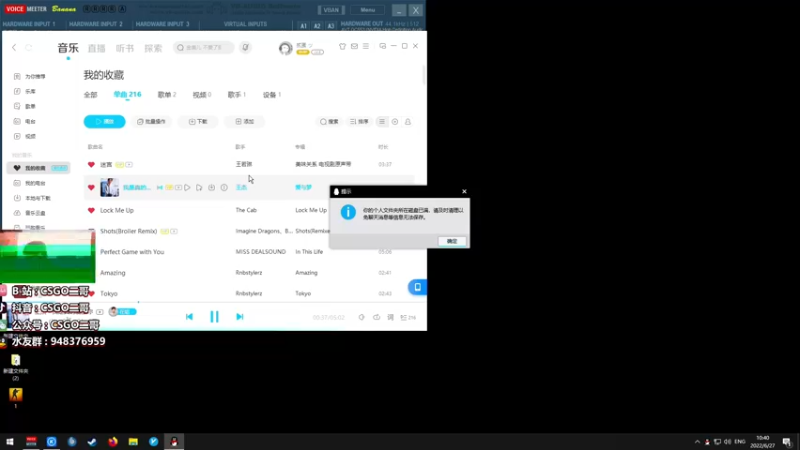Open album In This Life link

(x=309, y=252)
